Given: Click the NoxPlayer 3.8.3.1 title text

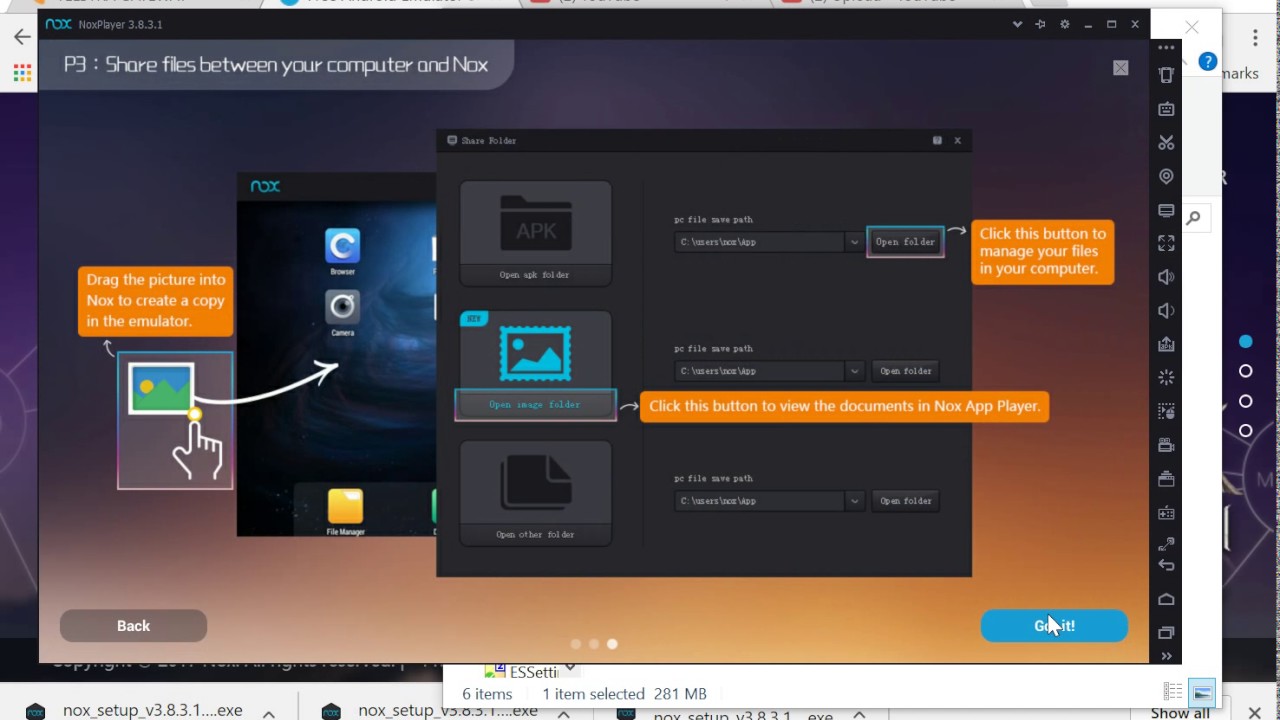Looking at the screenshot, I should pos(120,24).
